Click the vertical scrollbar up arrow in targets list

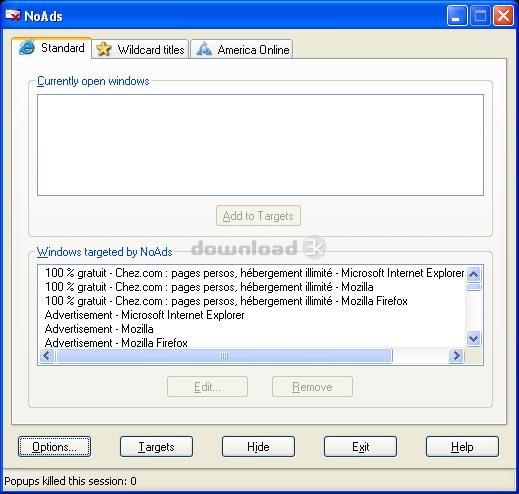click(473, 274)
